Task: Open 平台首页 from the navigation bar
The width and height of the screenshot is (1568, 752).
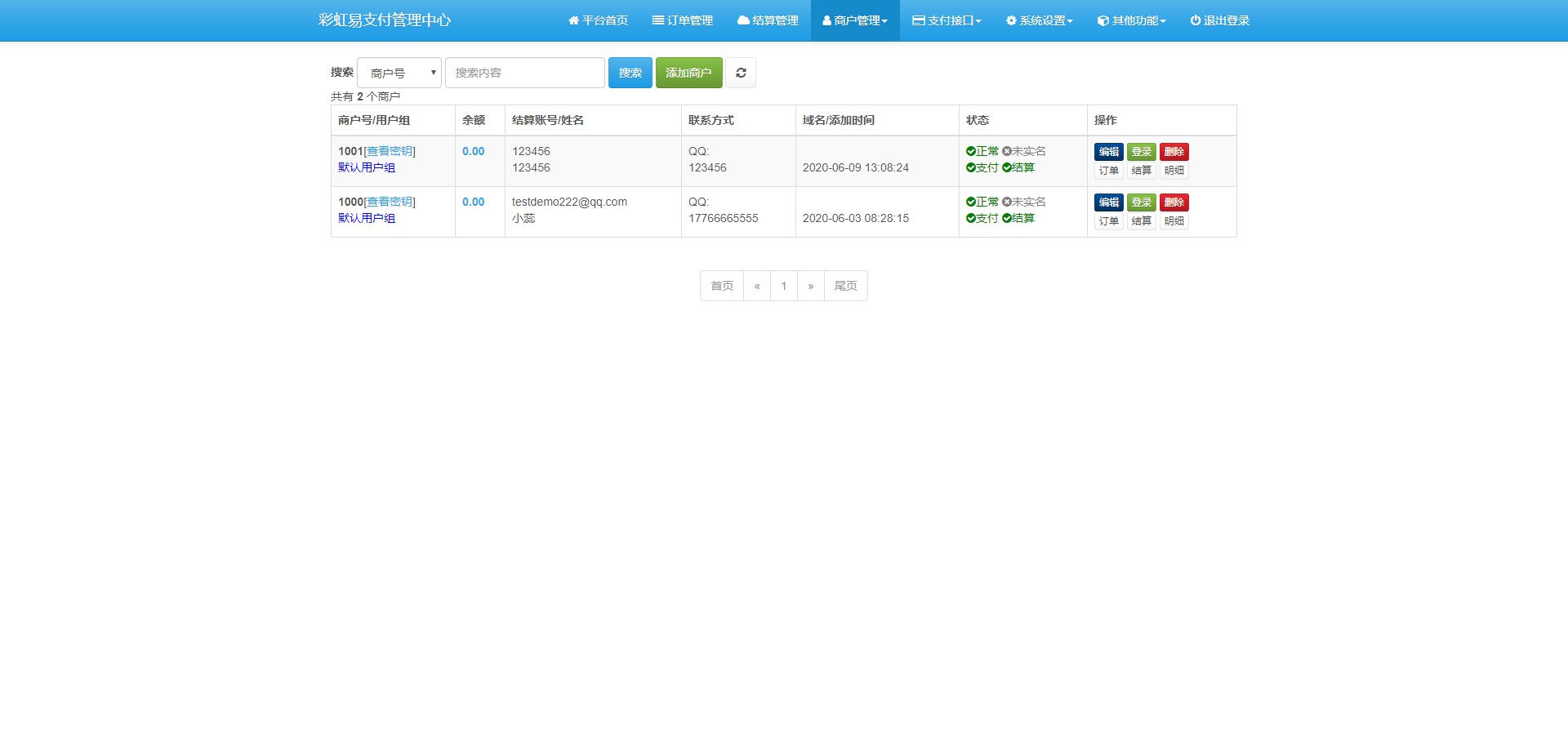Action: point(598,20)
